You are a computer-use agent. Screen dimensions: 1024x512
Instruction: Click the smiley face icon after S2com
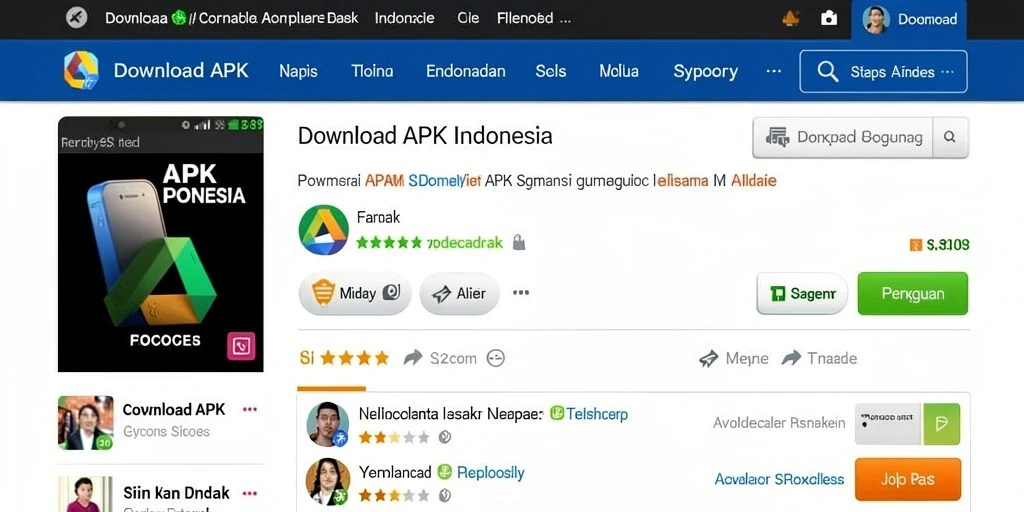pyautogui.click(x=496, y=358)
